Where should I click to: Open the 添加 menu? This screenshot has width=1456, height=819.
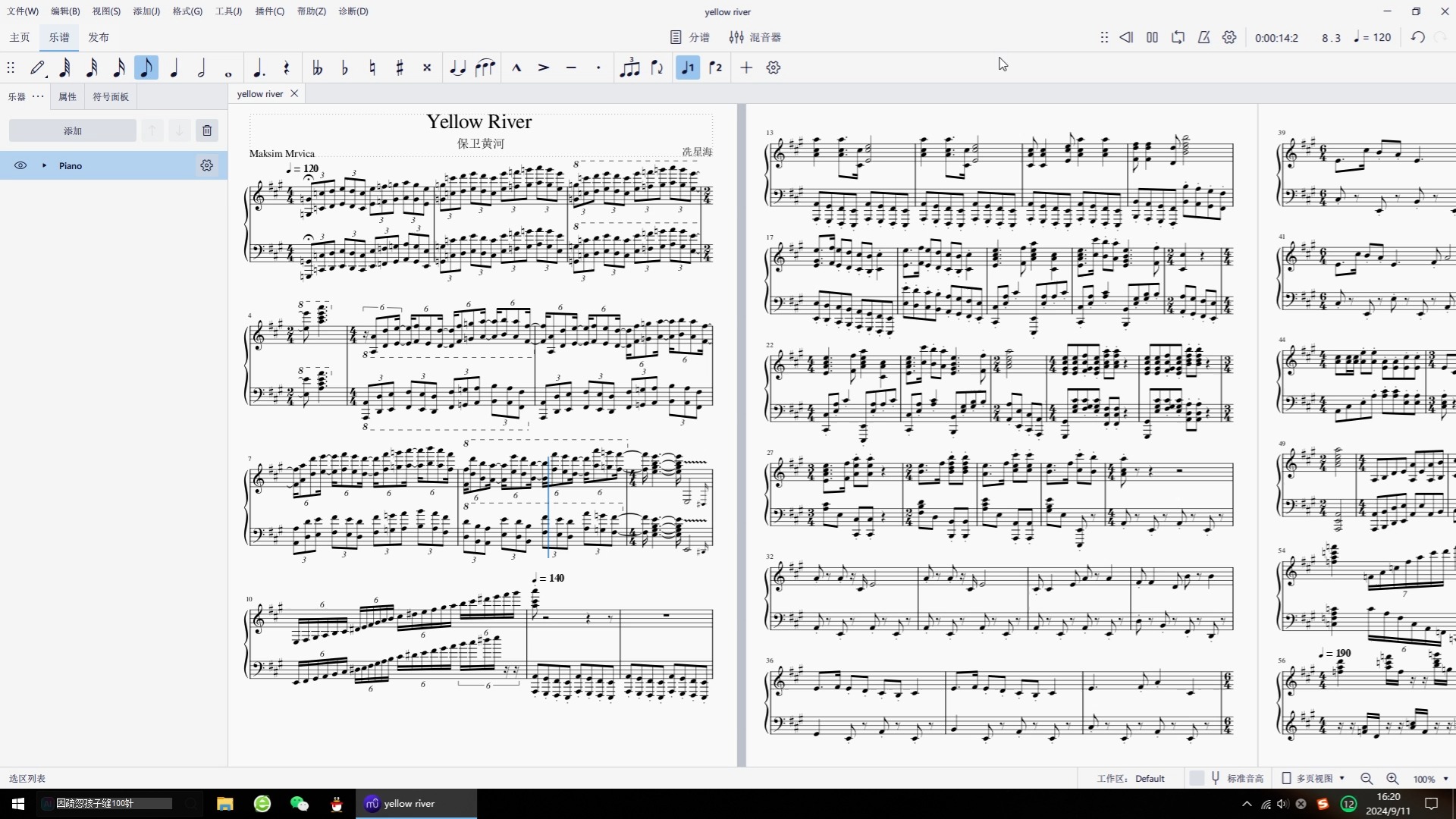tap(146, 11)
